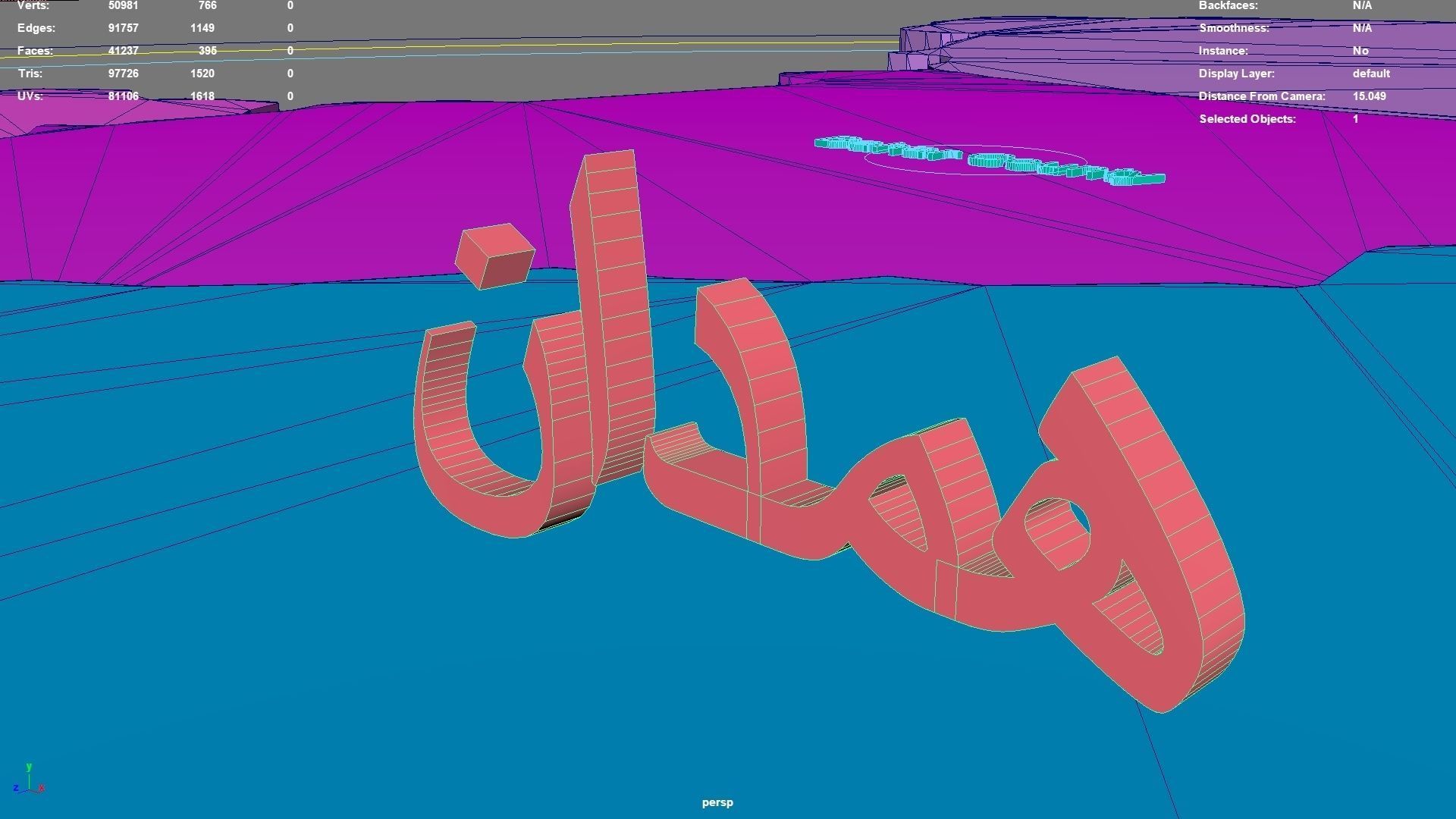Image resolution: width=1456 pixels, height=819 pixels.
Task: Click the Selected Objects HUD label
Action: (x=1247, y=119)
